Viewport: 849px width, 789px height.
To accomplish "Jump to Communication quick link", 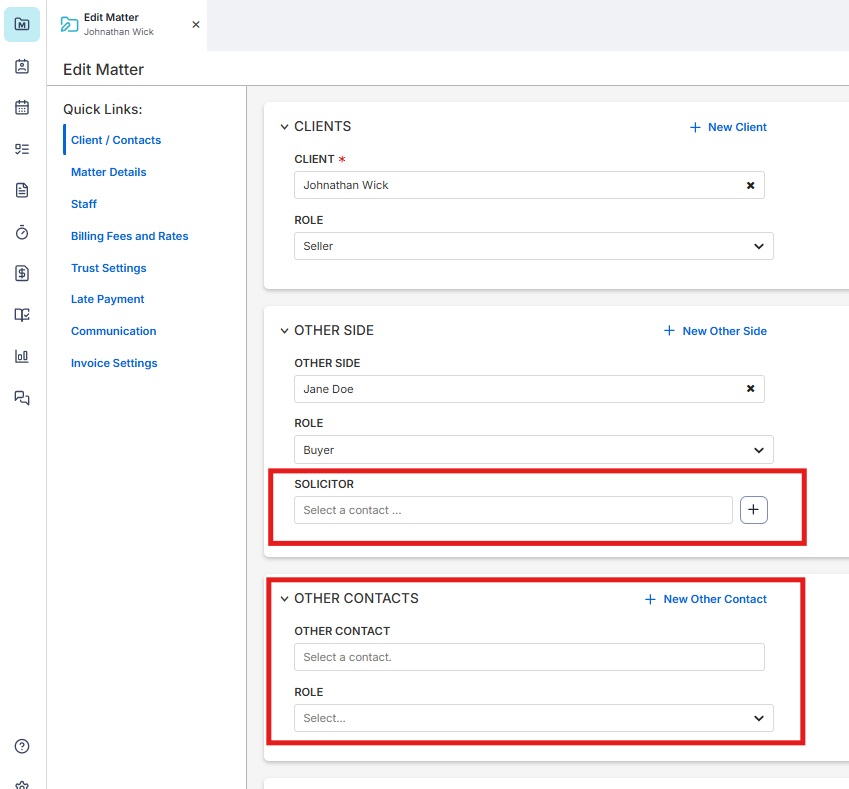I will coord(113,331).
